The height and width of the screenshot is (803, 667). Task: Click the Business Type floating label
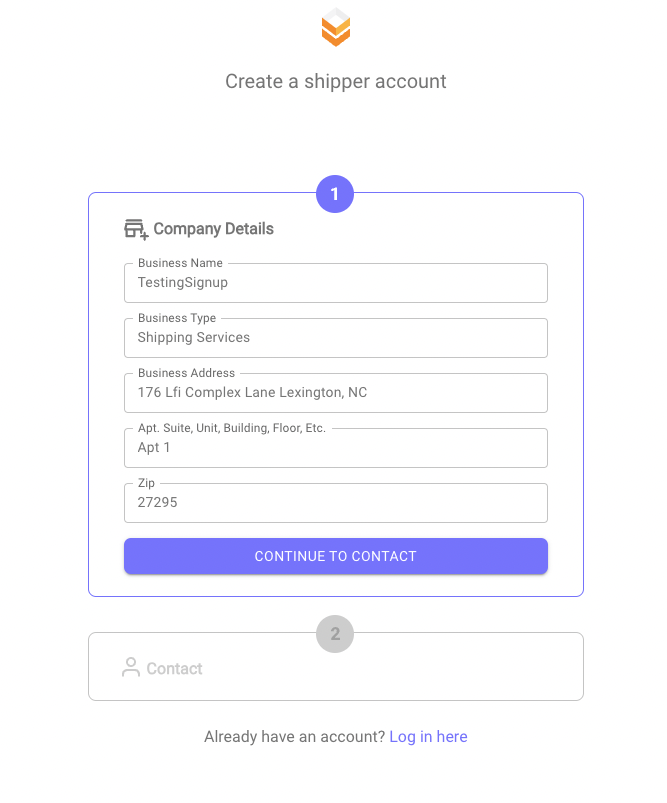pos(177,318)
